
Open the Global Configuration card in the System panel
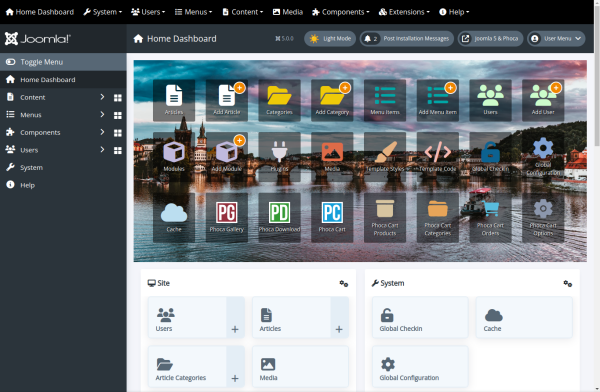420,366
